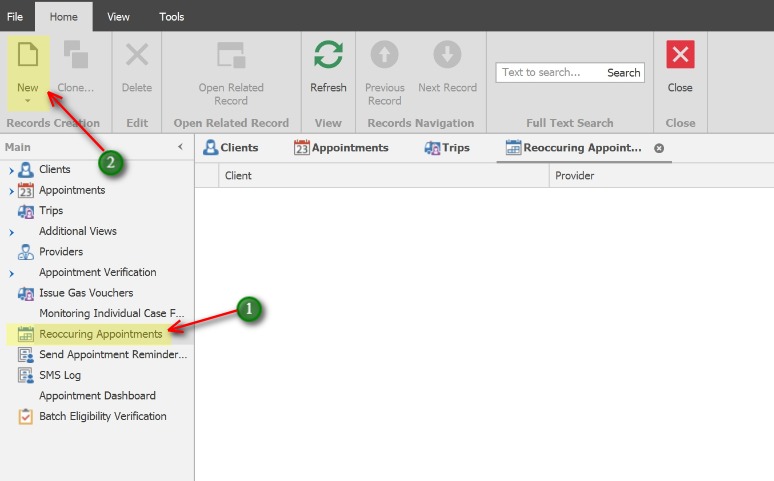Select Batch Eligibility Verification label
774x481 pixels.
pos(103,416)
